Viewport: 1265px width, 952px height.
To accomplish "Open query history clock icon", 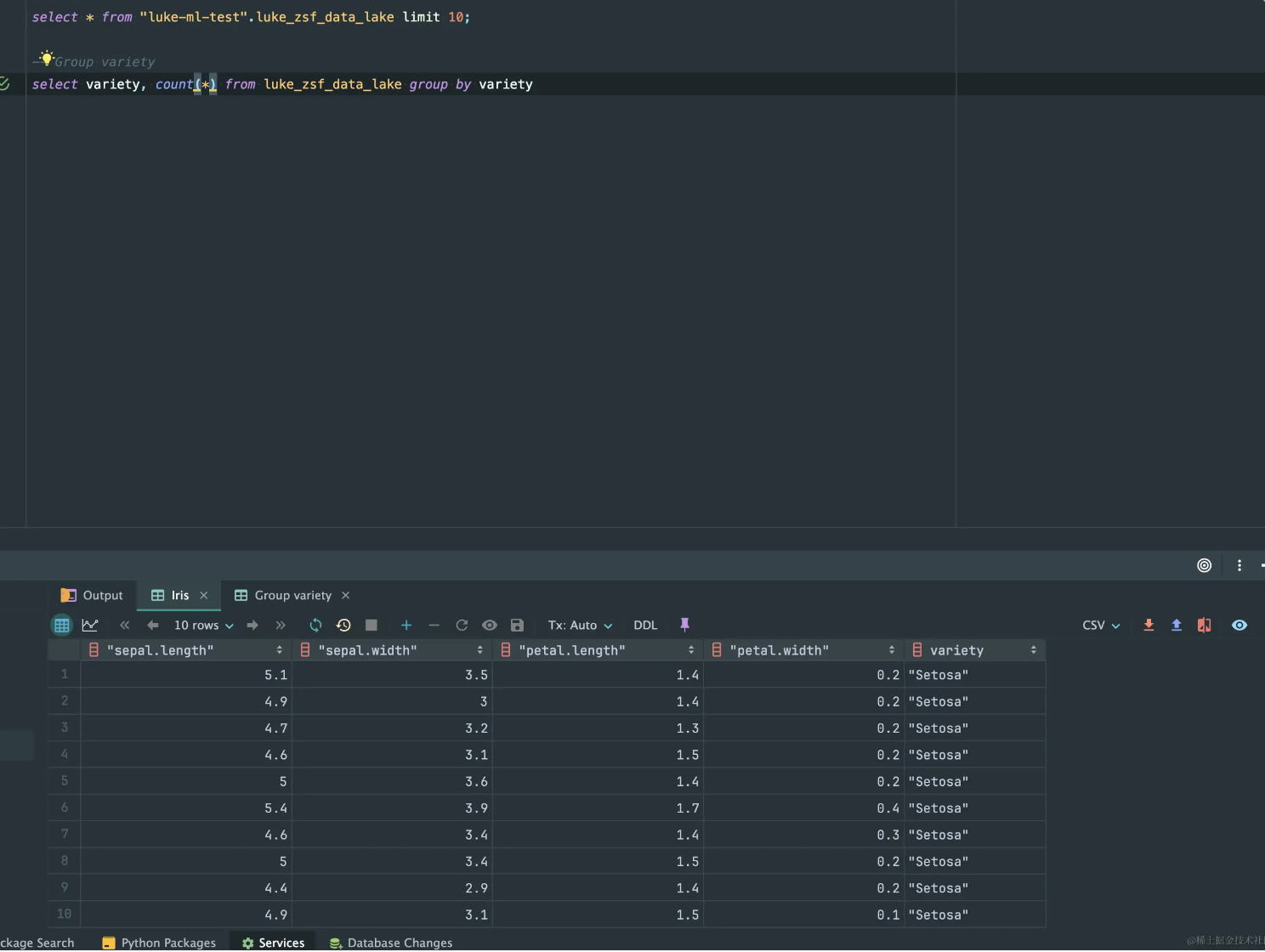I will tap(343, 626).
